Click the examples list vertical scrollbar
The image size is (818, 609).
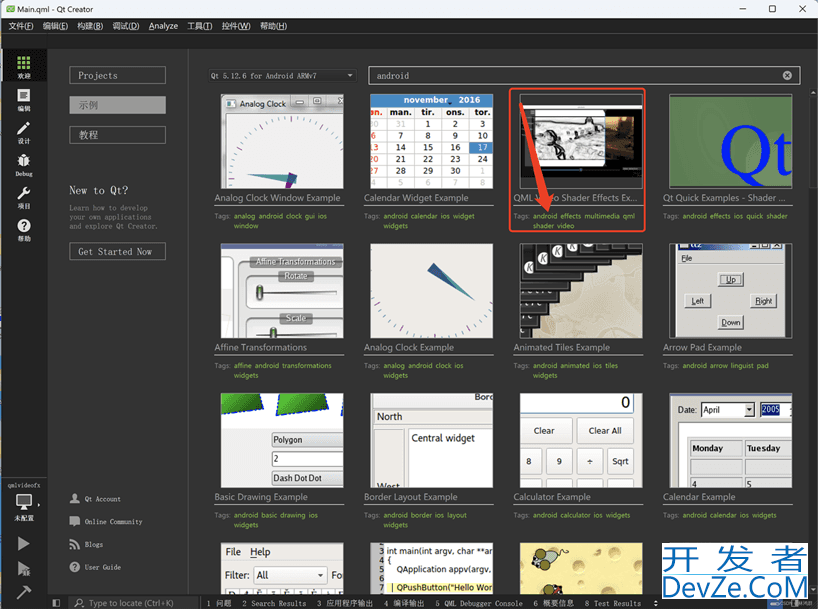(x=813, y=141)
